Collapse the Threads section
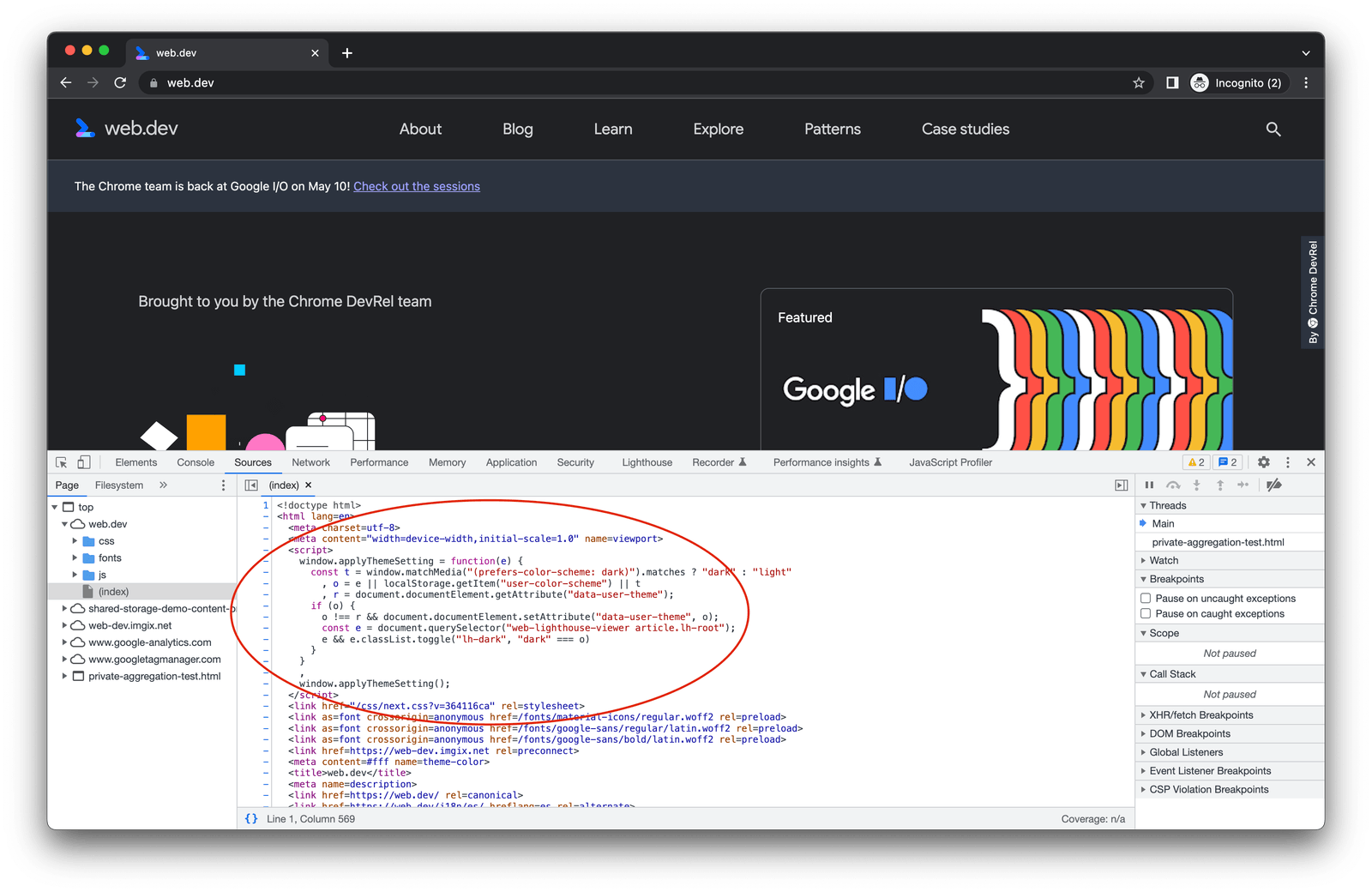This screenshot has width=1372, height=892. click(1144, 505)
